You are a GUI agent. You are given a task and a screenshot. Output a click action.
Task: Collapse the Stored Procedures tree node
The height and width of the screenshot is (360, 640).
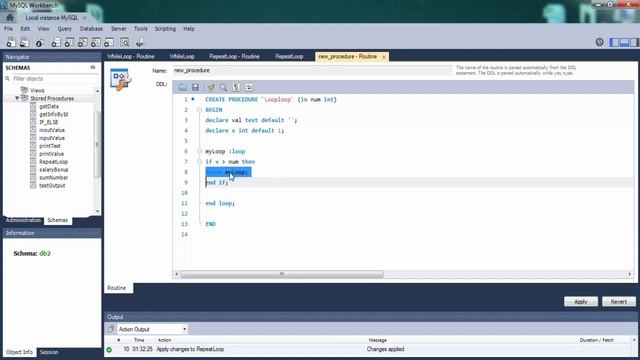click(17, 98)
